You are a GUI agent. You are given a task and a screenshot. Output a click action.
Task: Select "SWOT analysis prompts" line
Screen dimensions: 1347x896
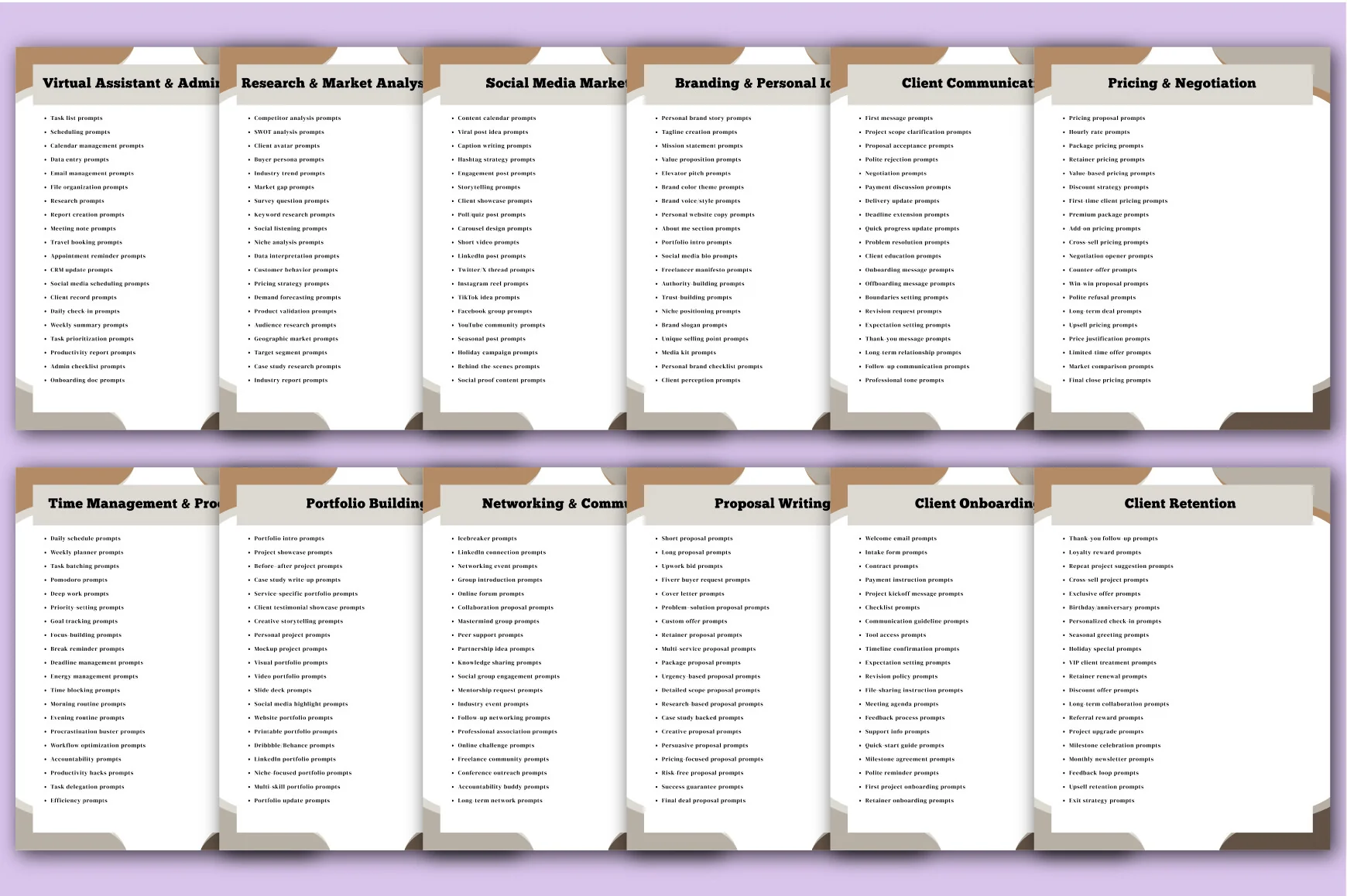289,132
